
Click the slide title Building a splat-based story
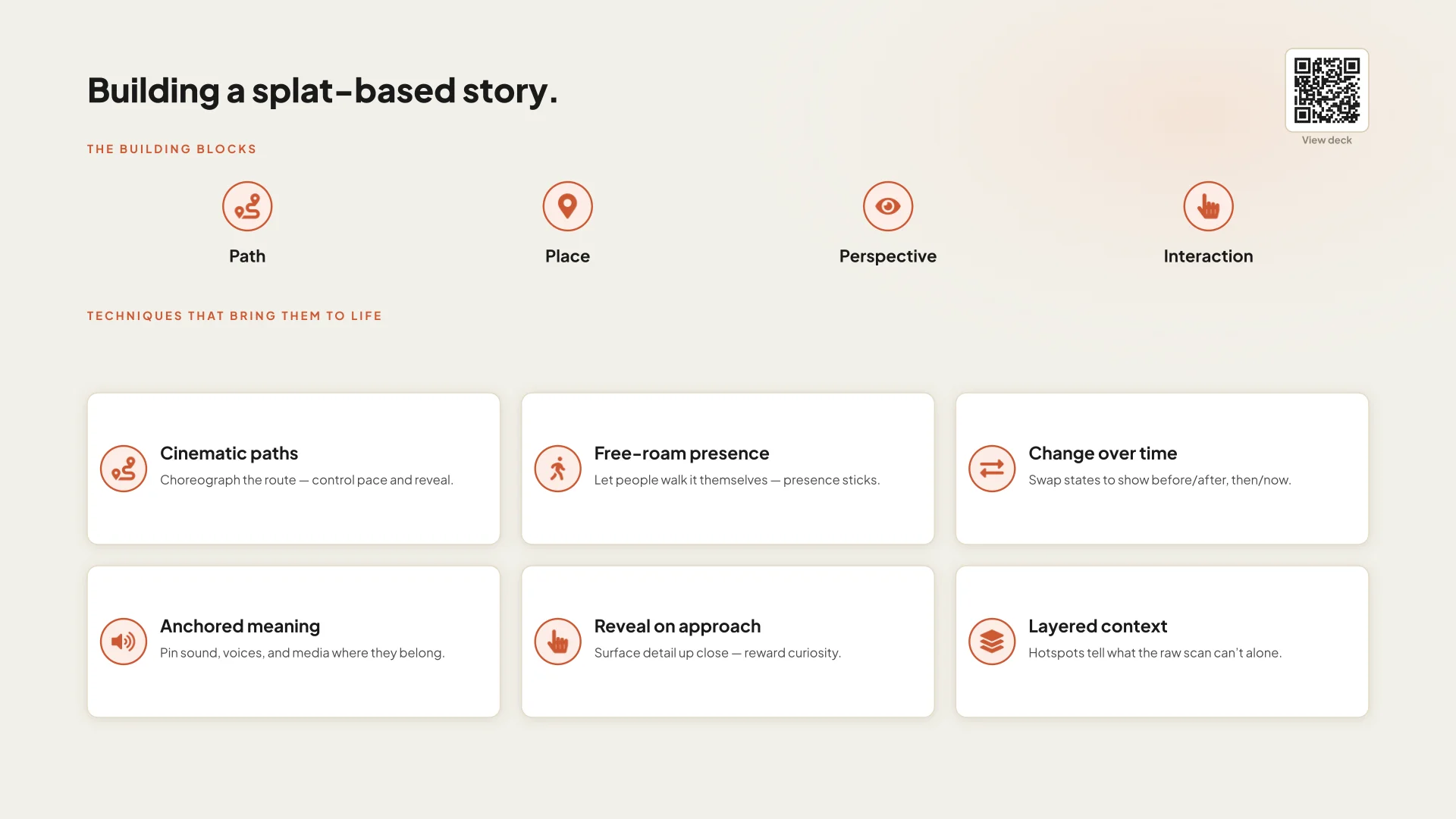(322, 91)
